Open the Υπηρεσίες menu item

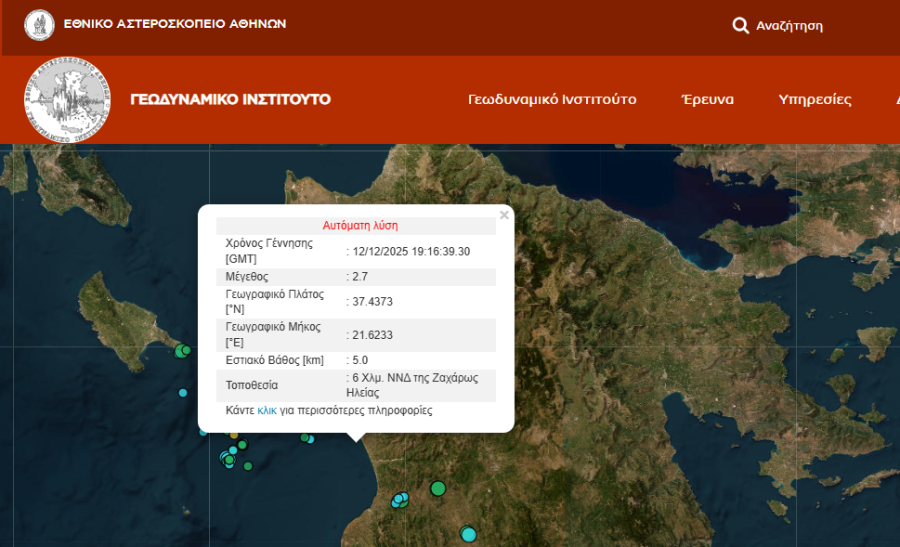814,99
